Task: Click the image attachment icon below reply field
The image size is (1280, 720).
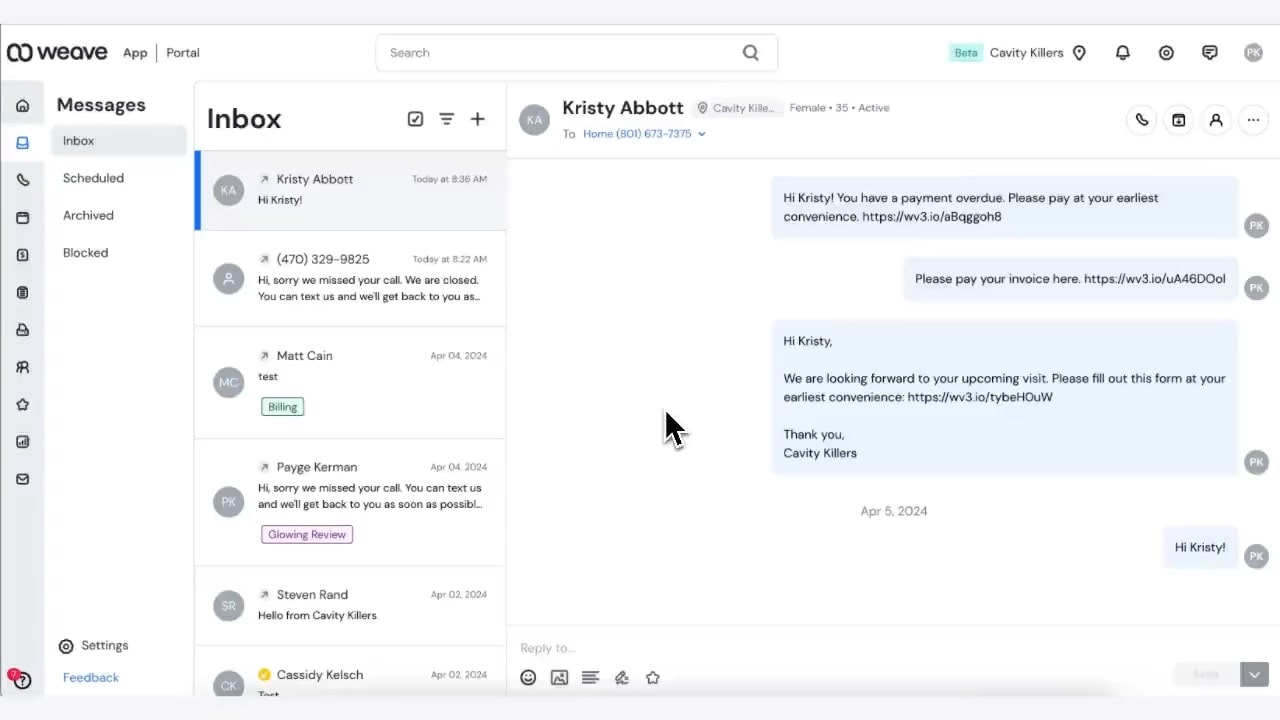Action: 559,677
